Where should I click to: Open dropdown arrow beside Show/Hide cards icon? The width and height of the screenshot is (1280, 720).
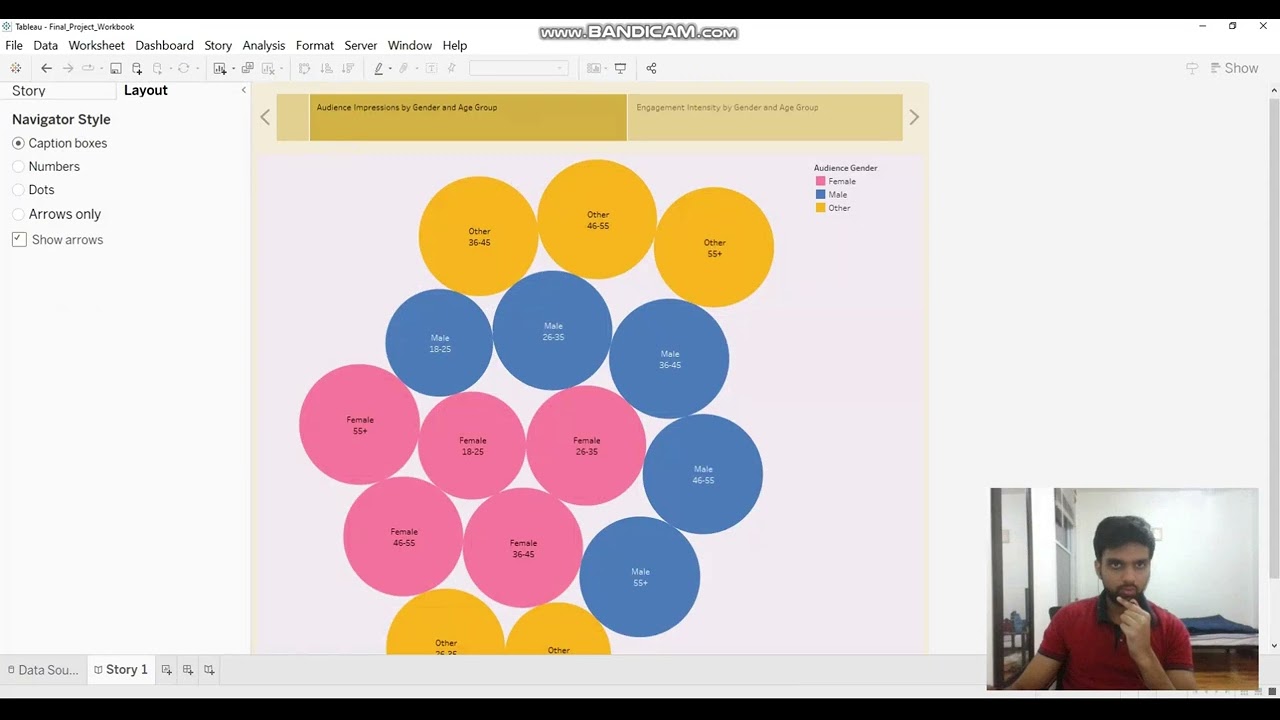pyautogui.click(x=606, y=68)
